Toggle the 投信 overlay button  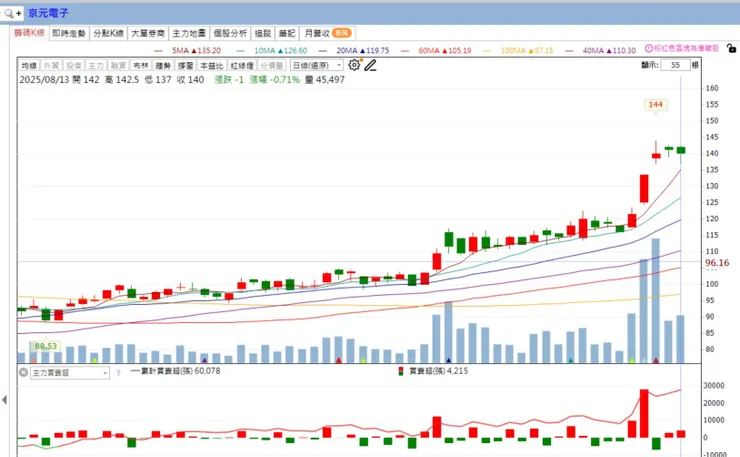tap(73, 65)
